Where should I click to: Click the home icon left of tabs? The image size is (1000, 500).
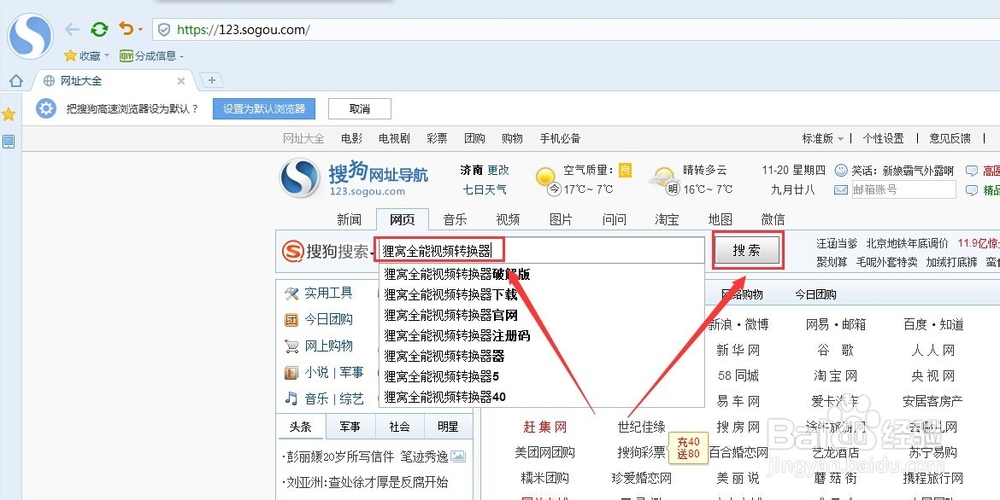[x=16, y=81]
